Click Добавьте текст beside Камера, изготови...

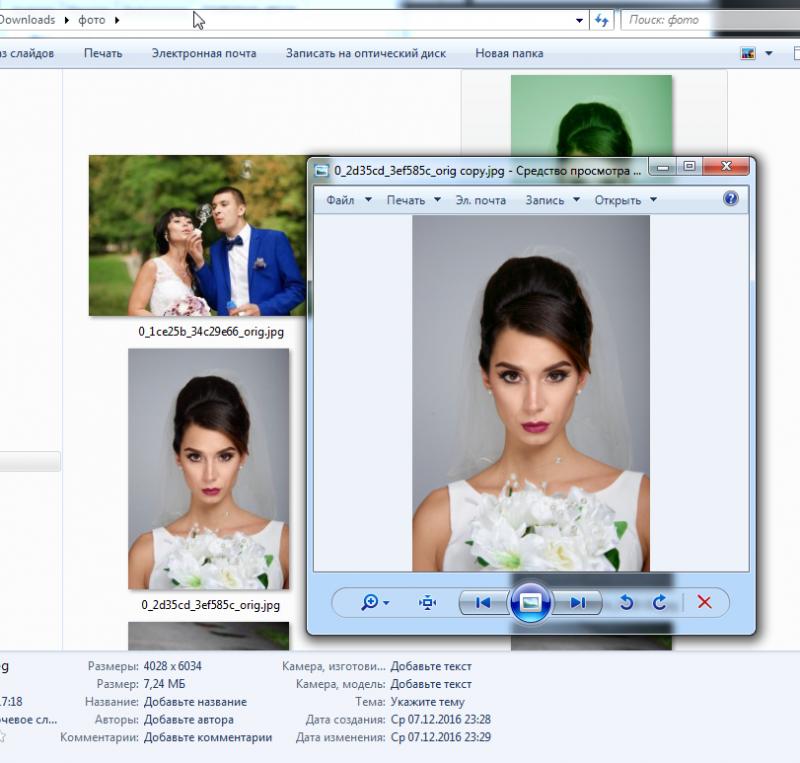click(431, 667)
